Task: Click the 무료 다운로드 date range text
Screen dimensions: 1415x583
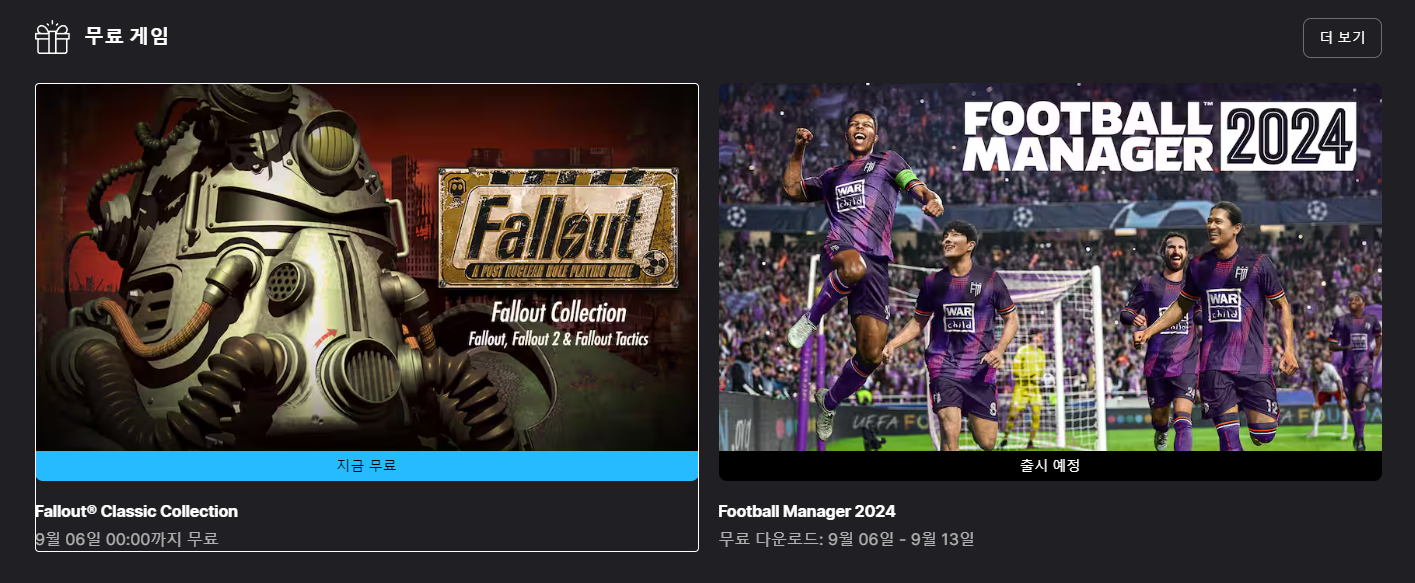Action: [x=846, y=539]
